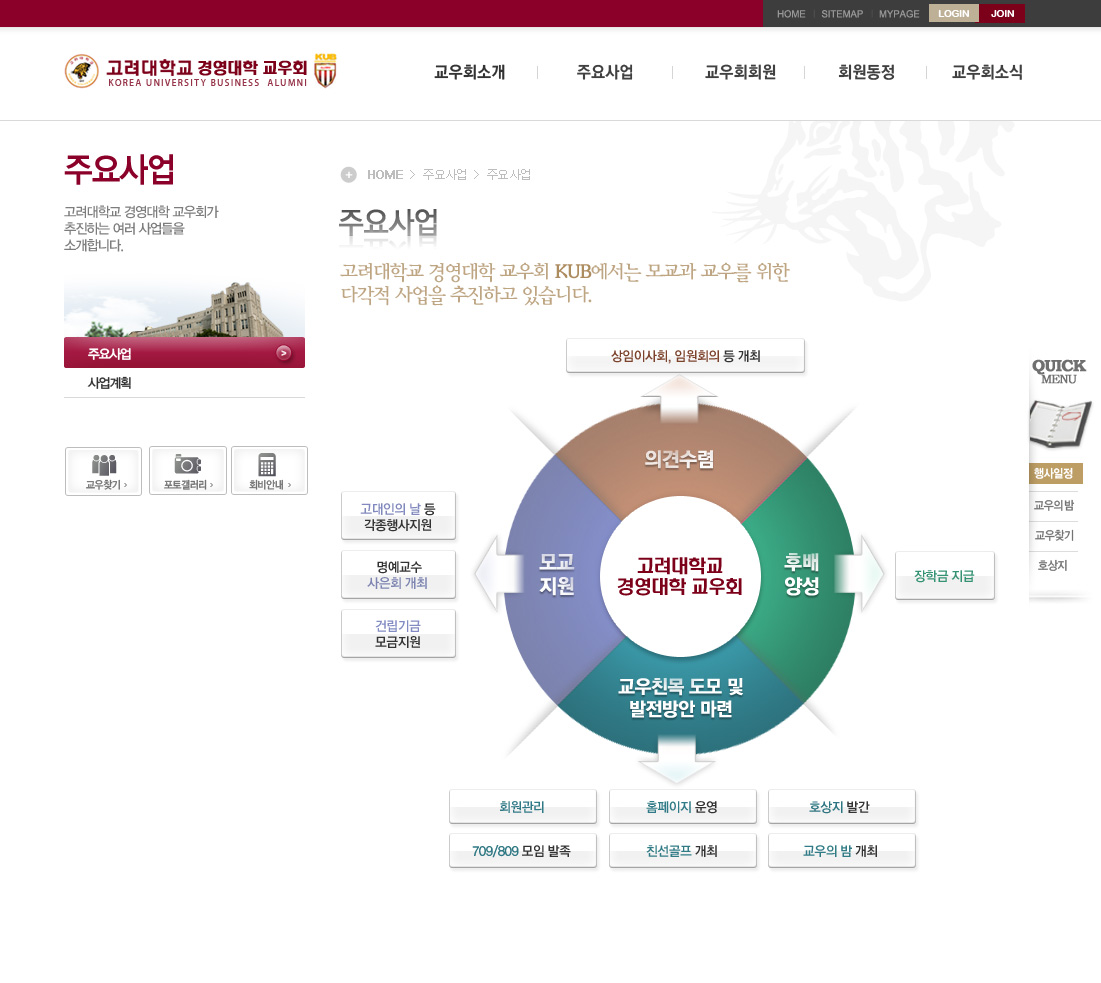Click the 교우친목 도모 및 발전방안 마련 segment
This screenshot has width=1101, height=983.
coord(680,697)
